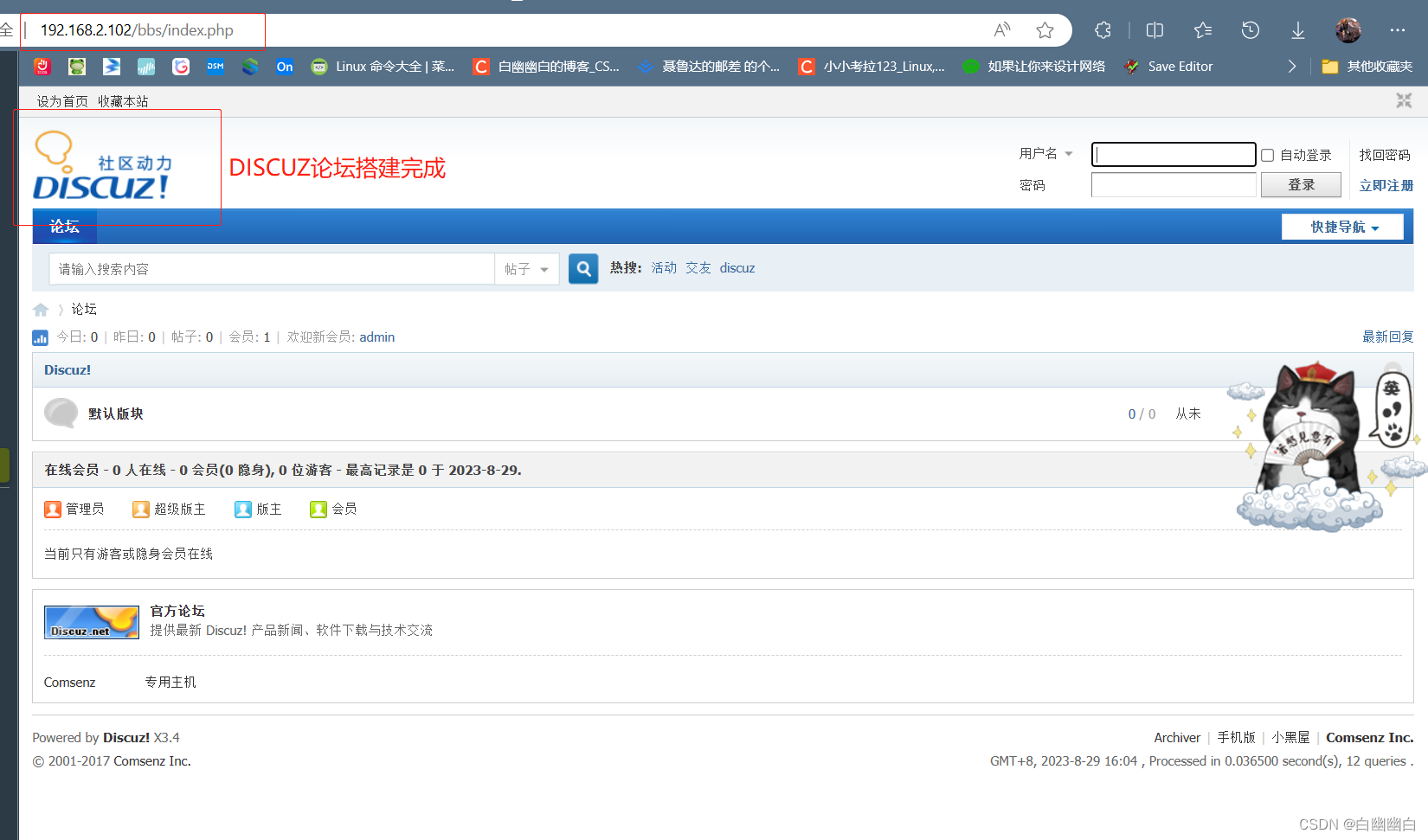Open the red first bookmark icon
Screen dimensions: 1428x840
(x=42, y=67)
